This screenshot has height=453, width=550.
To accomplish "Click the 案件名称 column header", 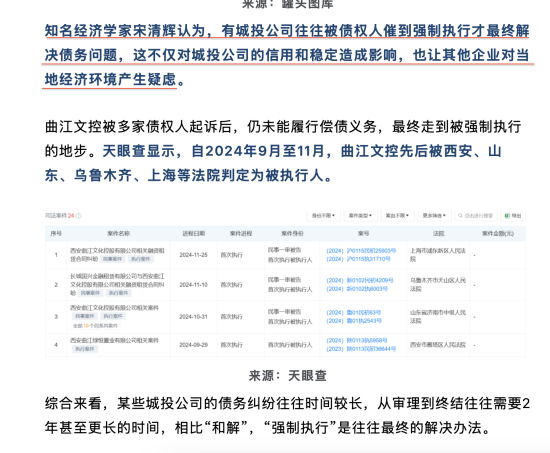I will [119, 234].
